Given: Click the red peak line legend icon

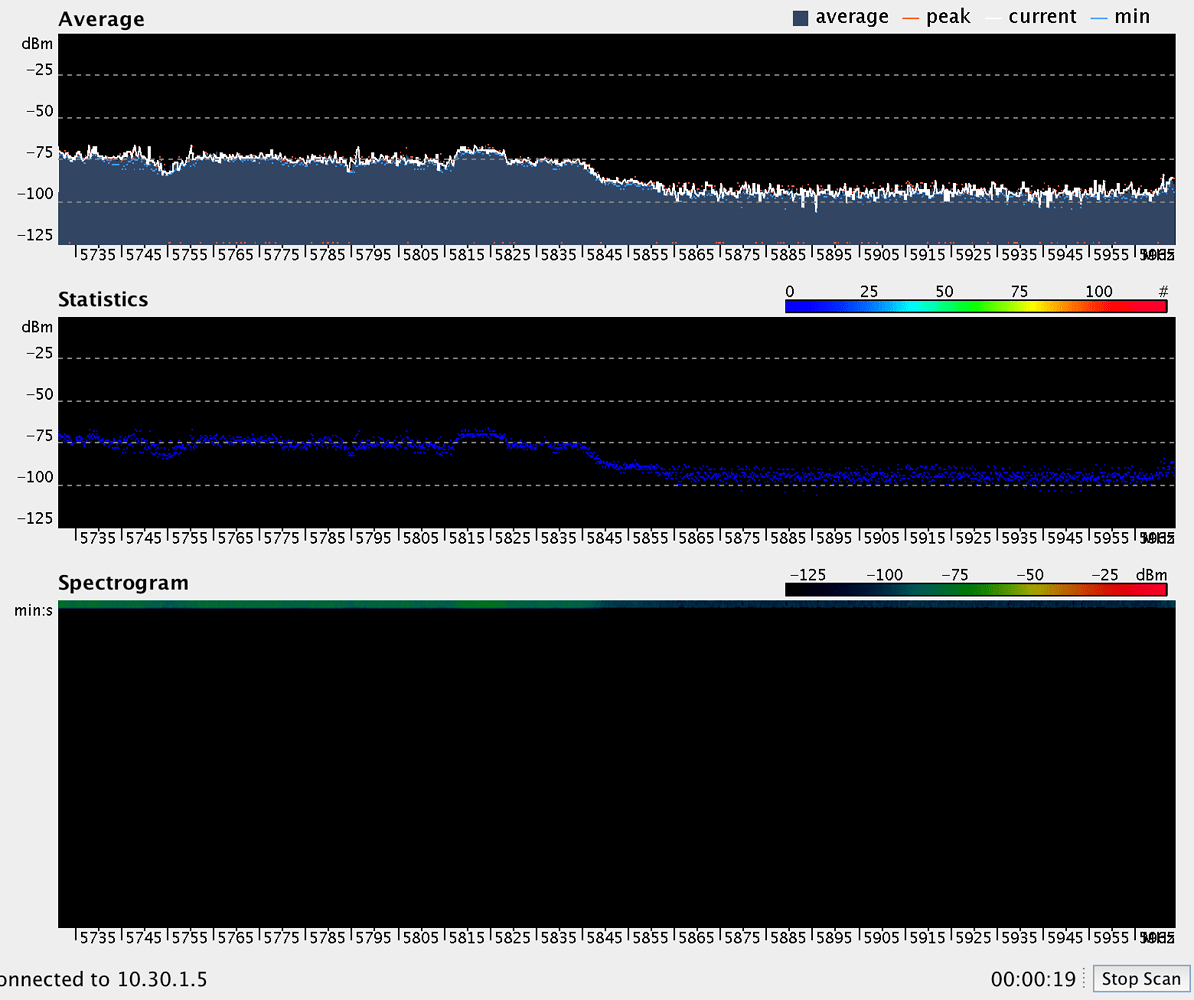Looking at the screenshot, I should tap(910, 16).
